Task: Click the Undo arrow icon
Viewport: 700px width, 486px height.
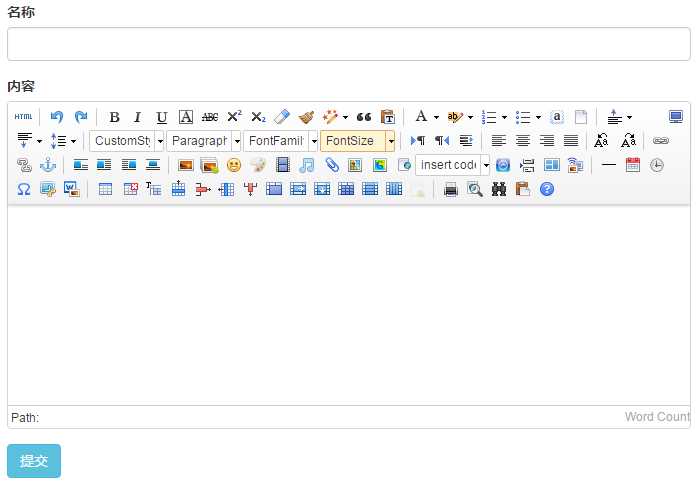Action: pos(57,117)
